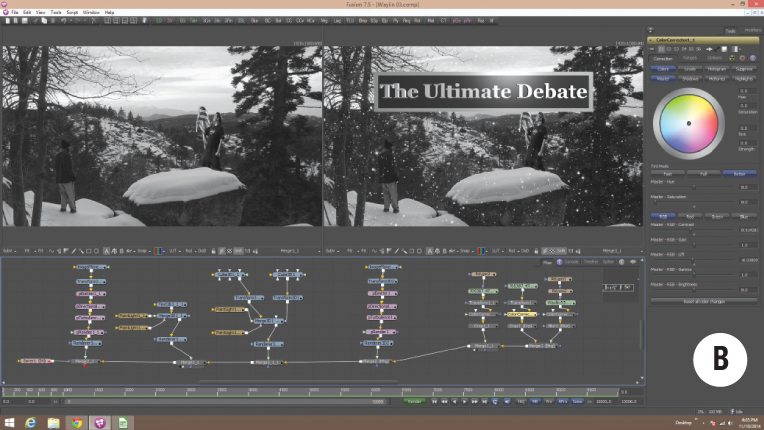Screen dimensions: 764x430
Task: Adjust the Master Hue slider
Action: (x=694, y=187)
